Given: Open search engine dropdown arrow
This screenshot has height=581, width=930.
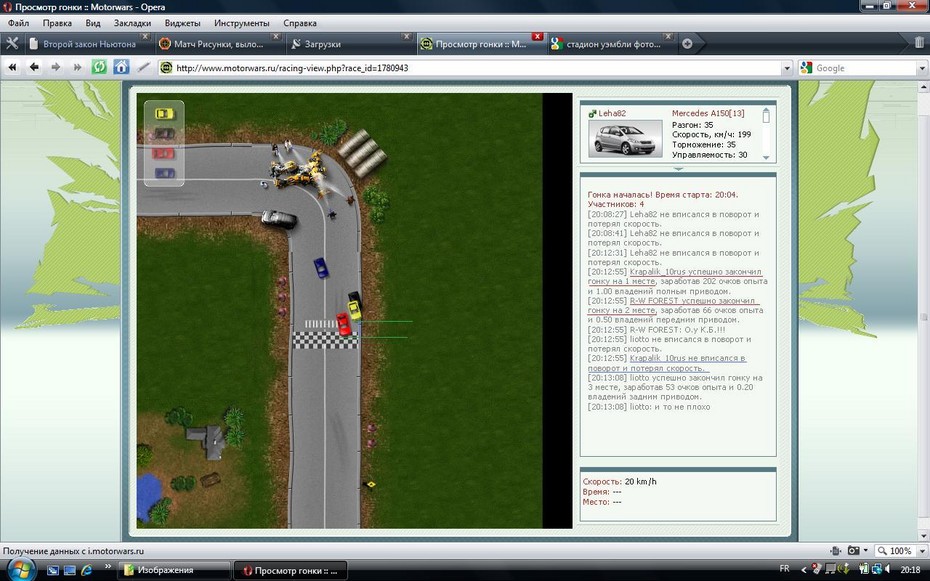Looking at the screenshot, I should point(922,68).
